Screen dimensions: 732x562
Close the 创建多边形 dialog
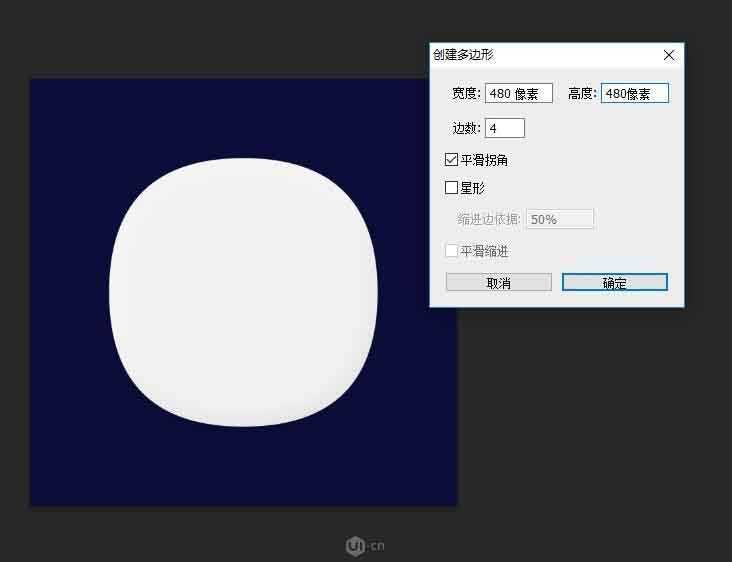668,55
